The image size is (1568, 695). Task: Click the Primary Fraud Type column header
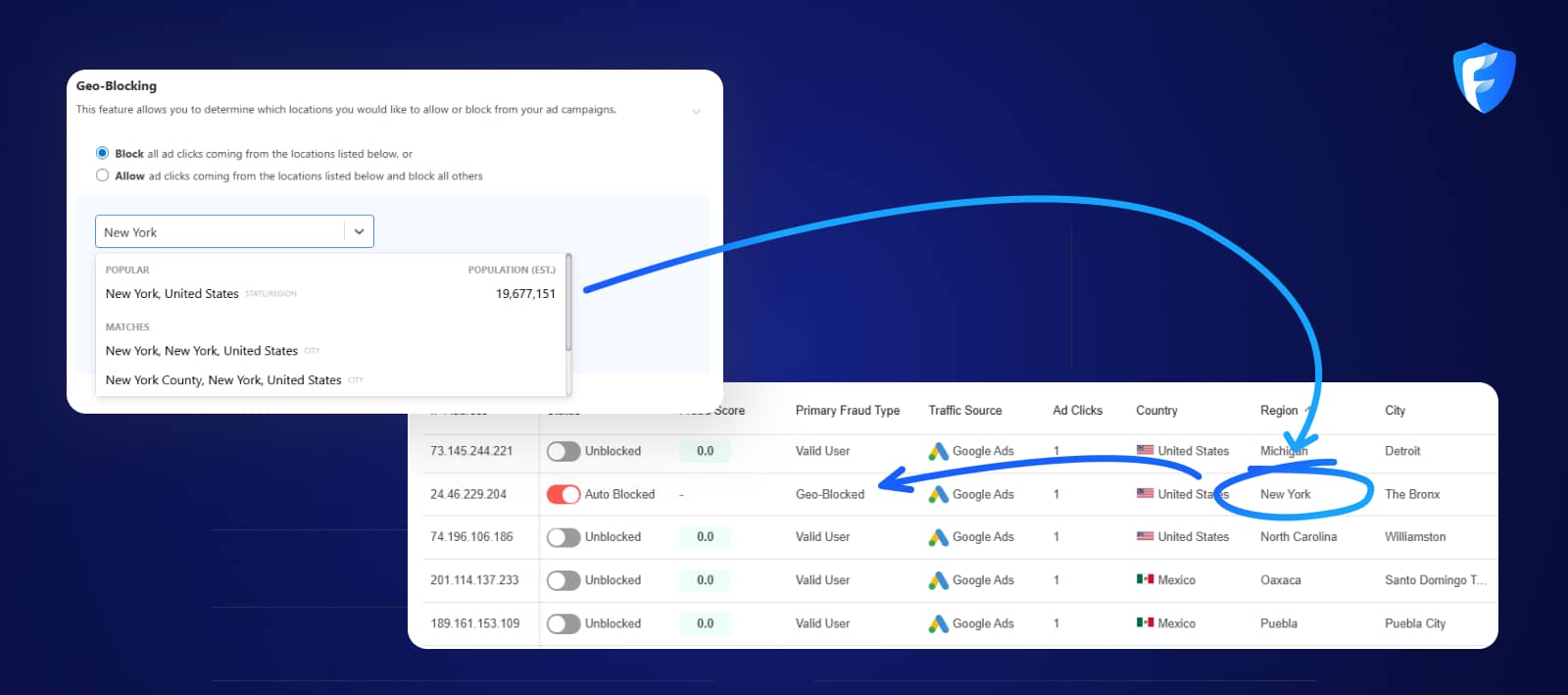[847, 411]
